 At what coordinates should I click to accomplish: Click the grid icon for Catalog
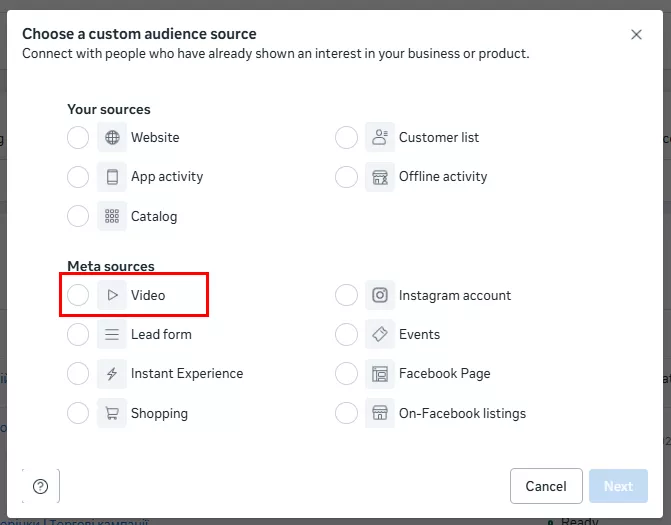tap(112, 216)
